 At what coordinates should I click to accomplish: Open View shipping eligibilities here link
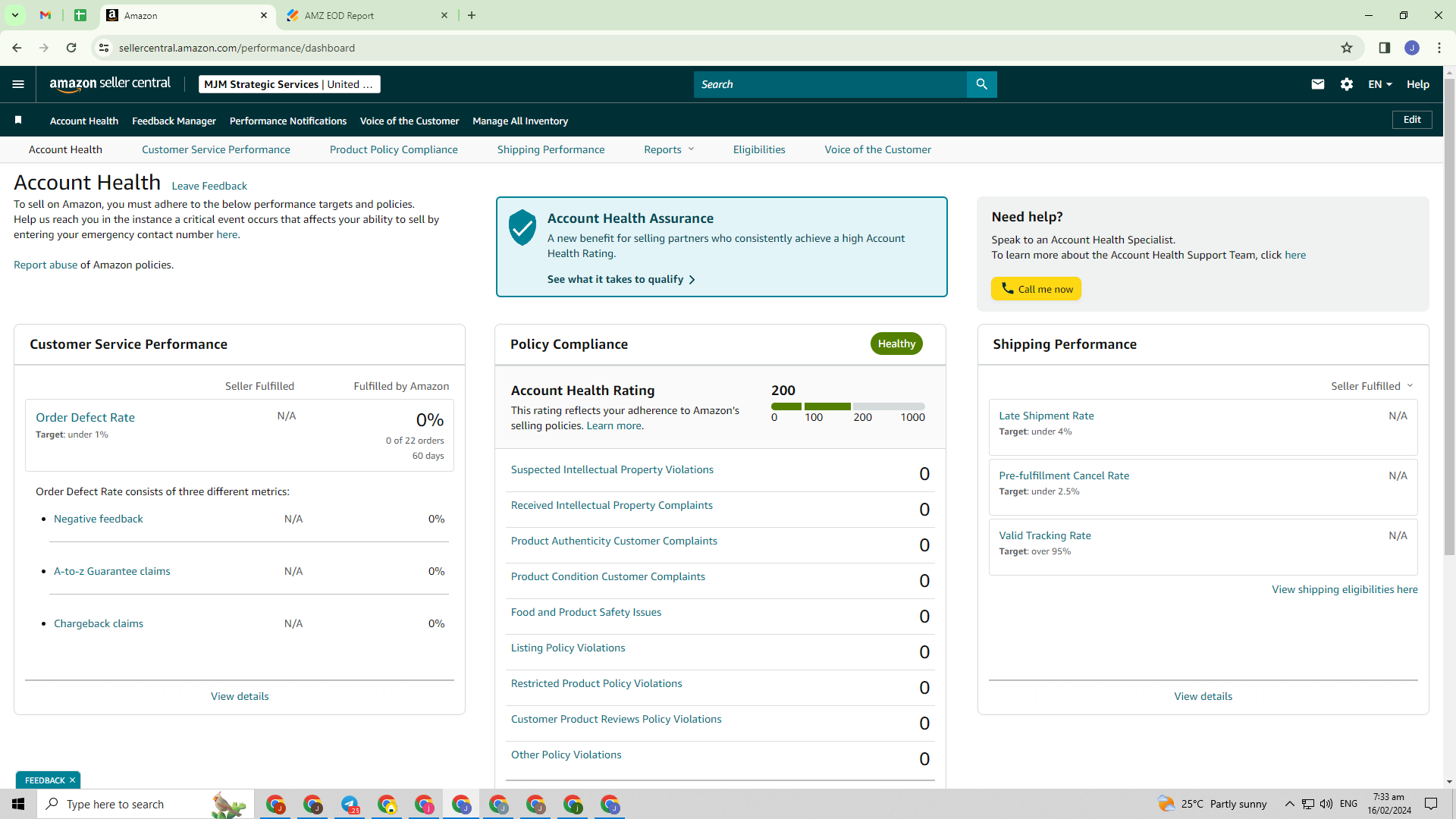1345,589
